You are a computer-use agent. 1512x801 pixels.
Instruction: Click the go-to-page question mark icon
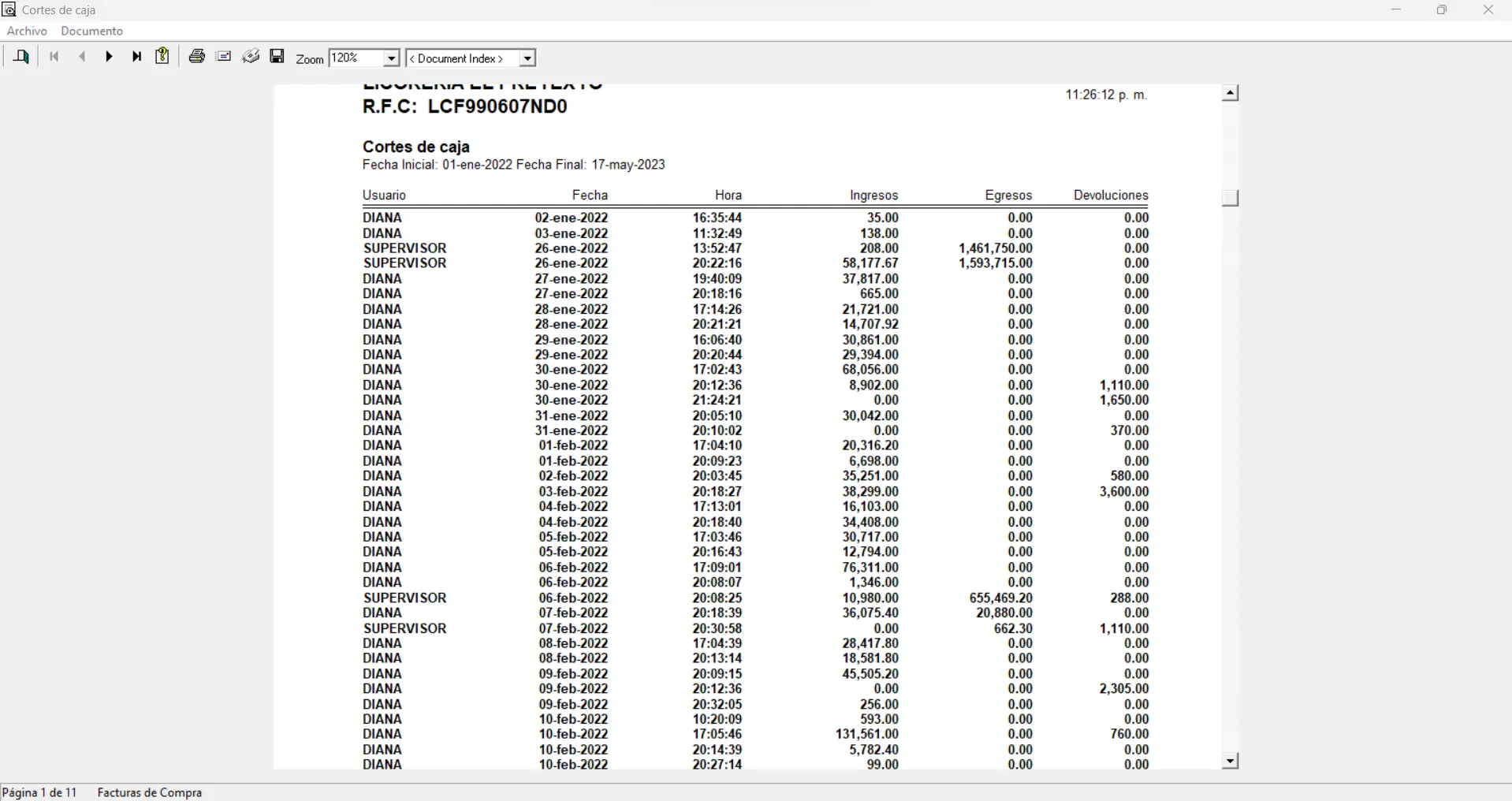pyautogui.click(x=162, y=57)
